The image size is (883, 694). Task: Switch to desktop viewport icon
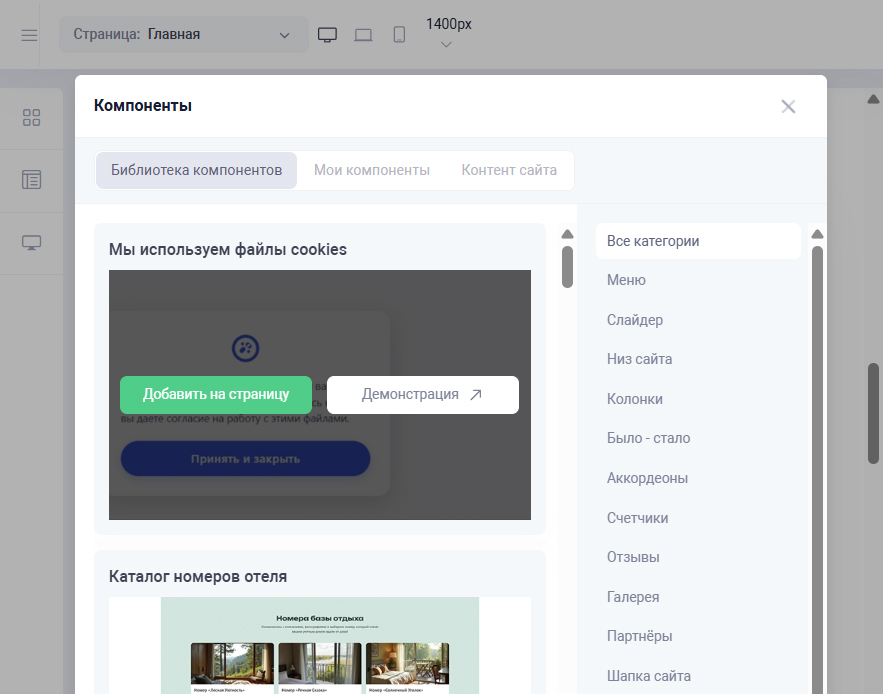(x=327, y=35)
